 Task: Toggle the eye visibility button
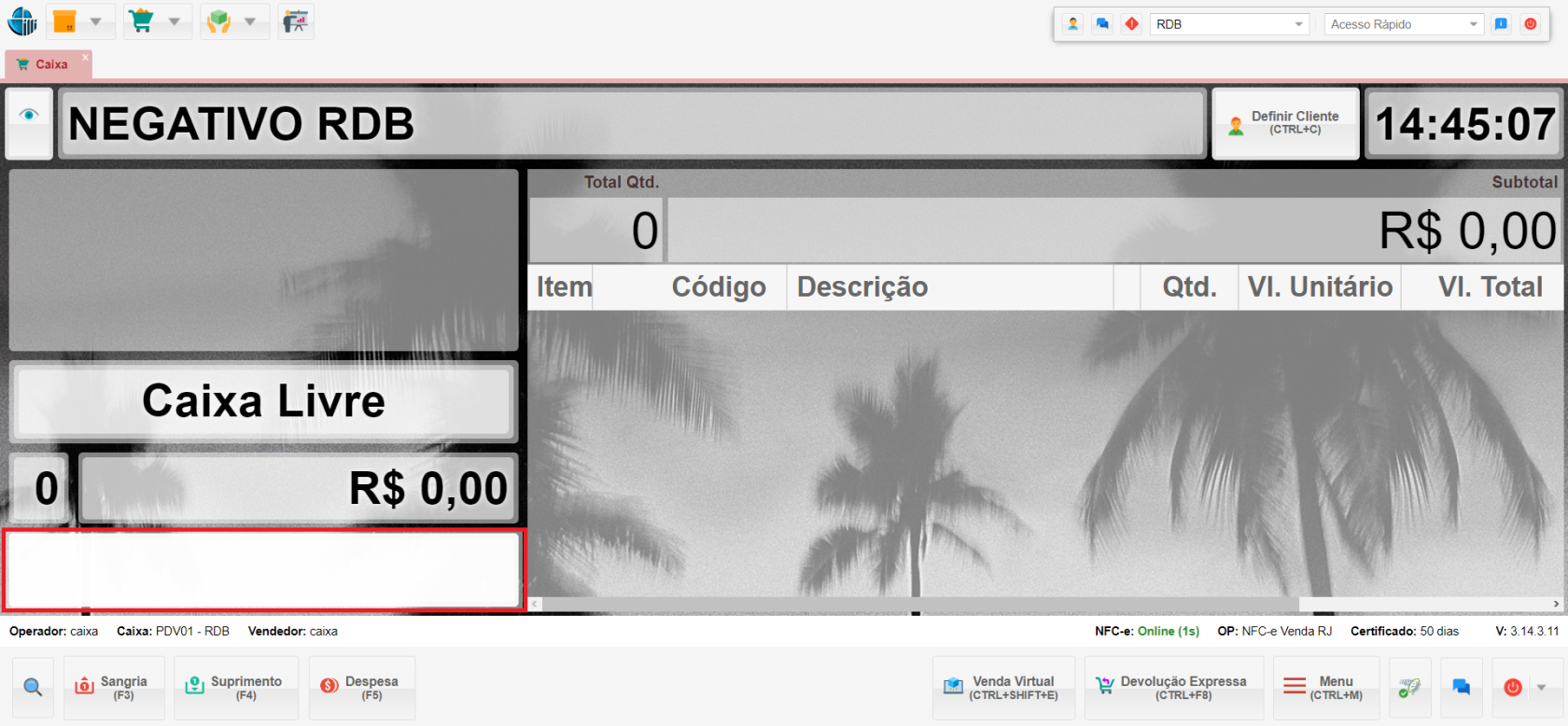click(x=29, y=116)
